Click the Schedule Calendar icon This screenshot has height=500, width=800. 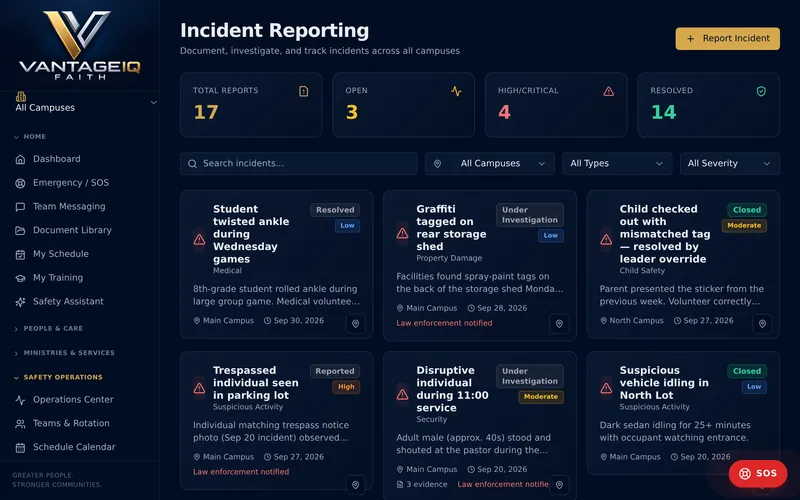20,447
